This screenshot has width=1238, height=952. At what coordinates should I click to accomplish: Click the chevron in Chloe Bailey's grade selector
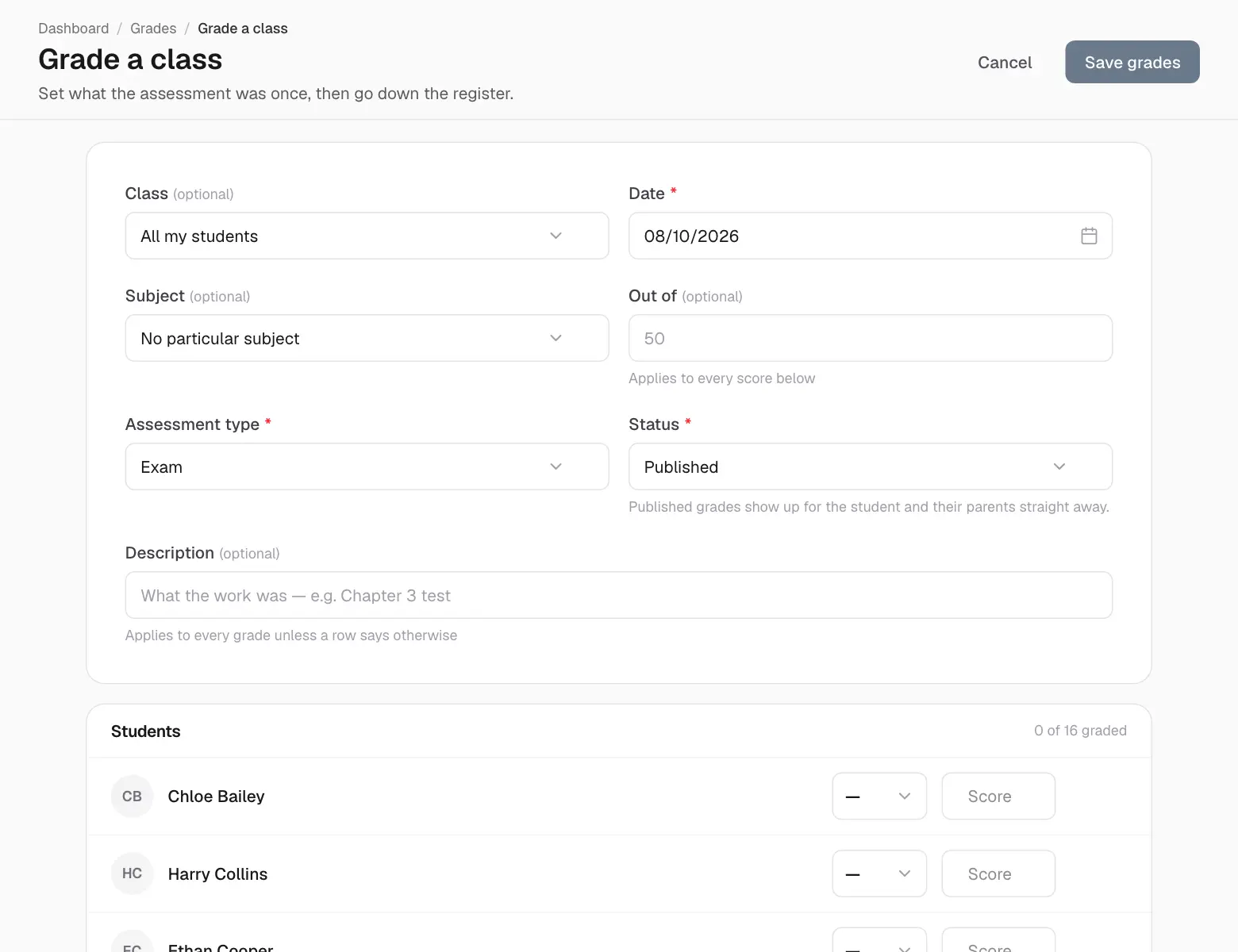pyautogui.click(x=904, y=796)
